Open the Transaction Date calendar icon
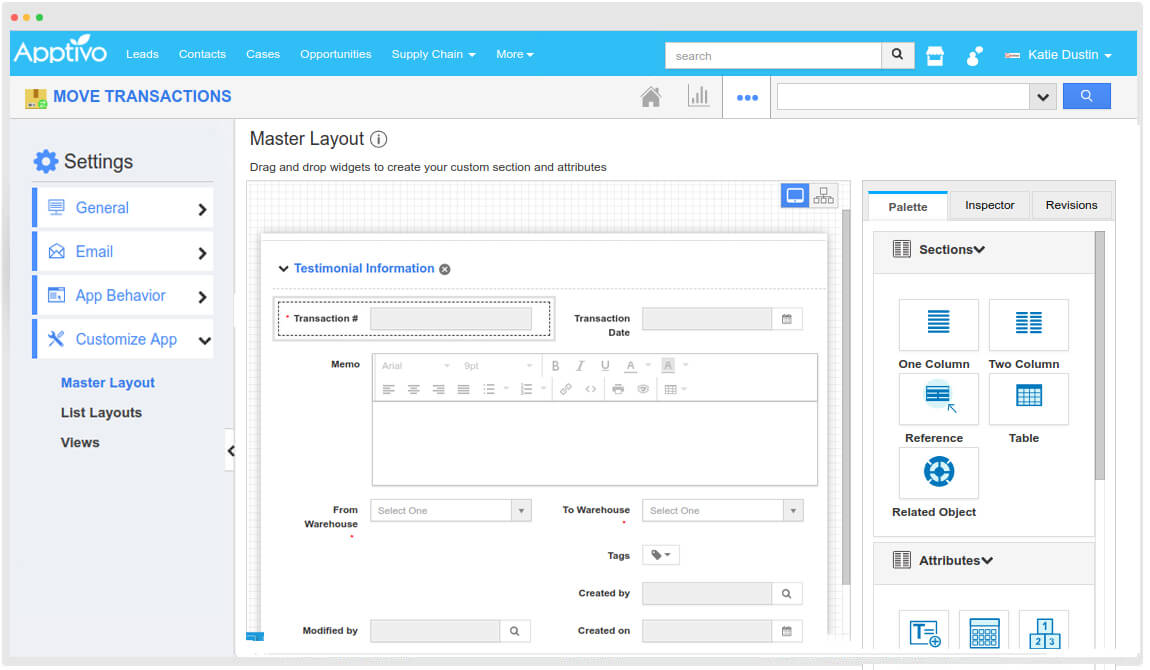The width and height of the screenshot is (1150, 670). (786, 319)
